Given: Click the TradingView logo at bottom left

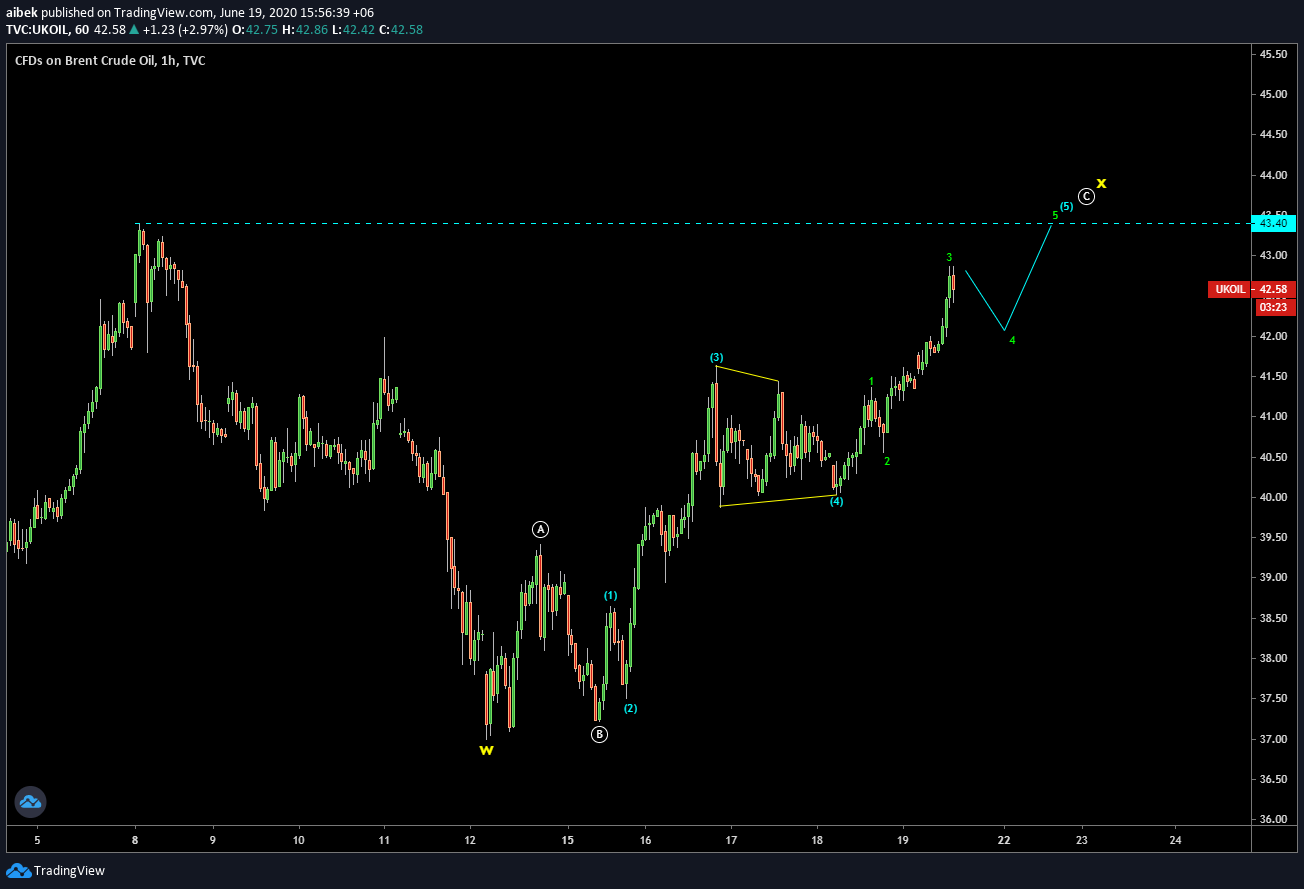Looking at the screenshot, I should click(55, 870).
